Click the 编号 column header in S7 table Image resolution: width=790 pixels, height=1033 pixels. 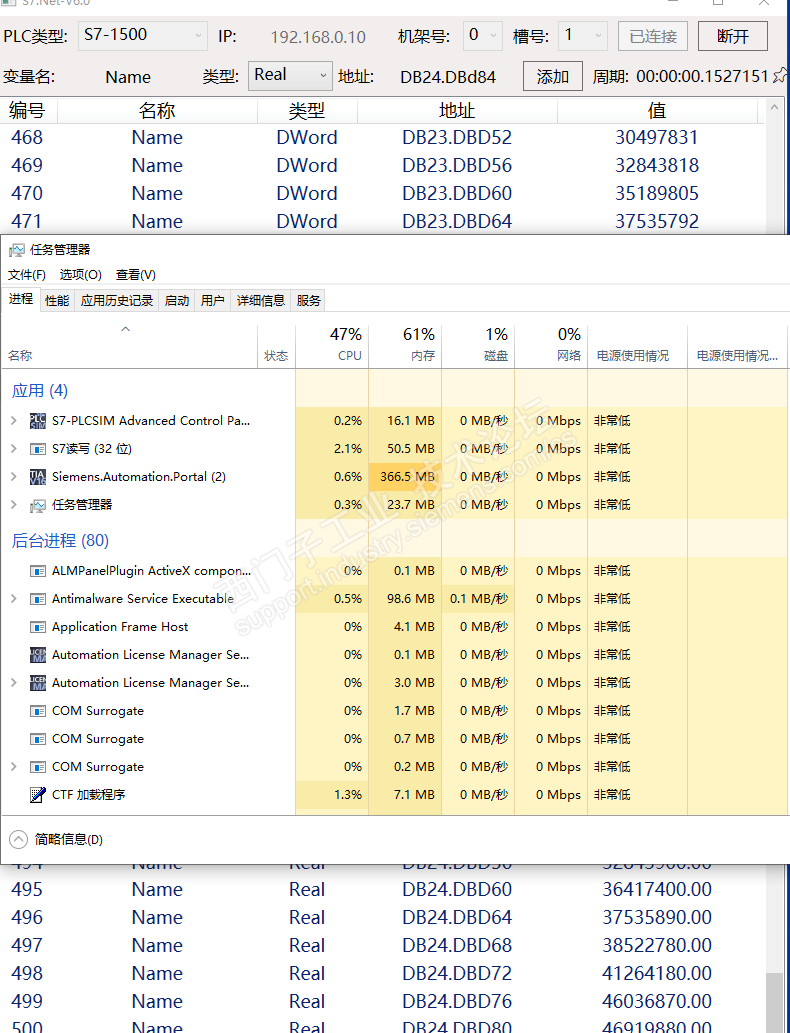pos(28,111)
